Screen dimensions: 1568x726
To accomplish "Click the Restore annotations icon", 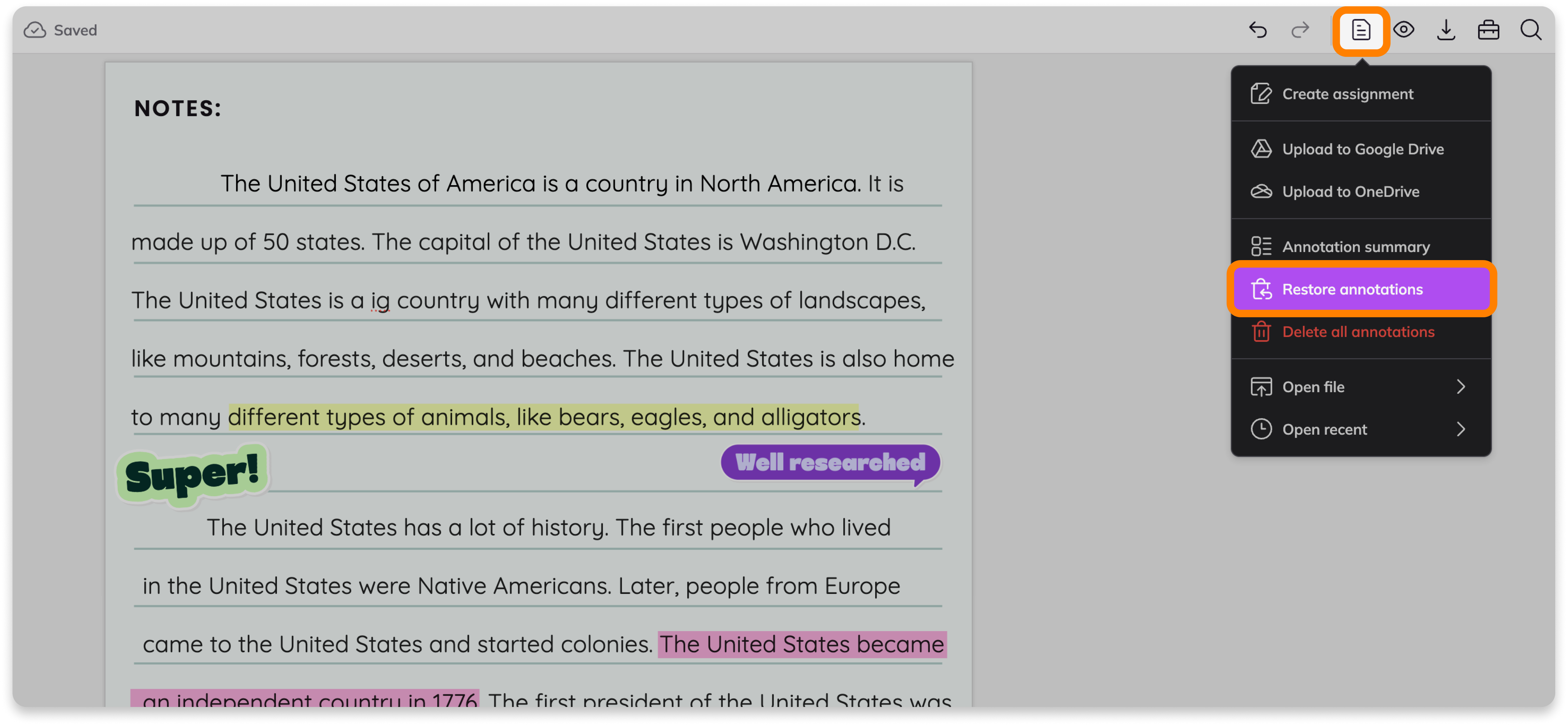I will (1260, 289).
